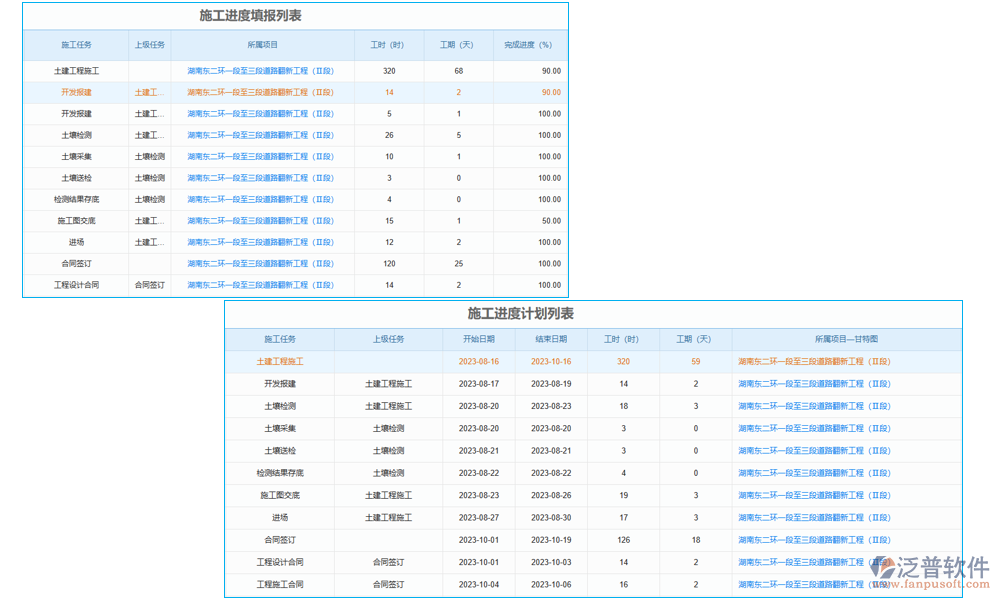Screen dimensions: 1000x600
Task: Click end date 2023-10-16 of 土建工程施工
Action: (x=550, y=362)
